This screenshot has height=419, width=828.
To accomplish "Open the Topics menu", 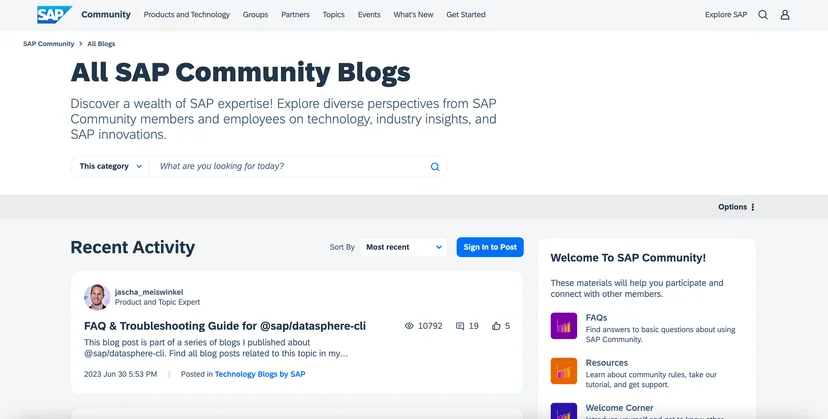I will tap(334, 15).
